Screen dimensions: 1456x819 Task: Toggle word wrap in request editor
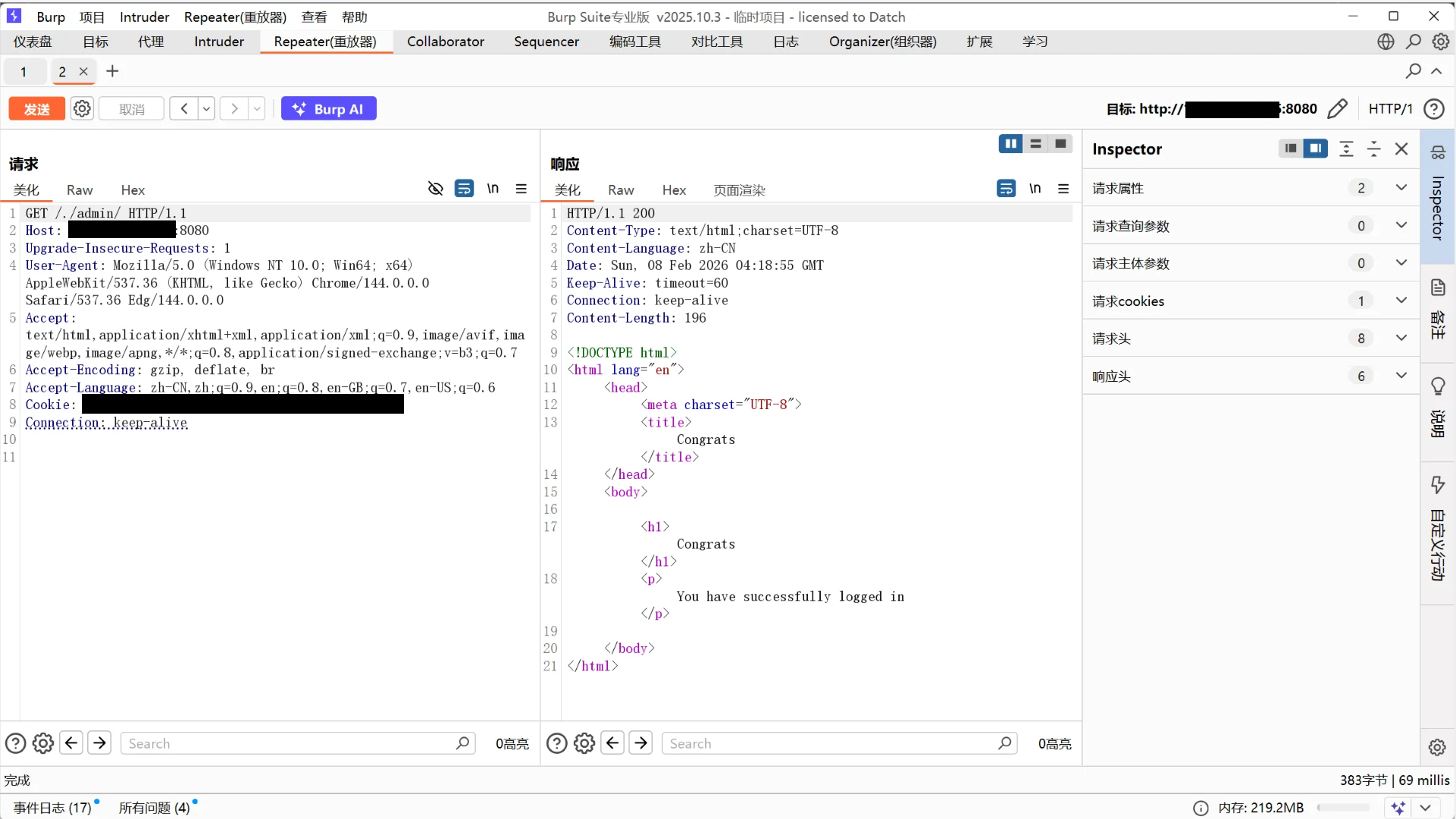[464, 189]
